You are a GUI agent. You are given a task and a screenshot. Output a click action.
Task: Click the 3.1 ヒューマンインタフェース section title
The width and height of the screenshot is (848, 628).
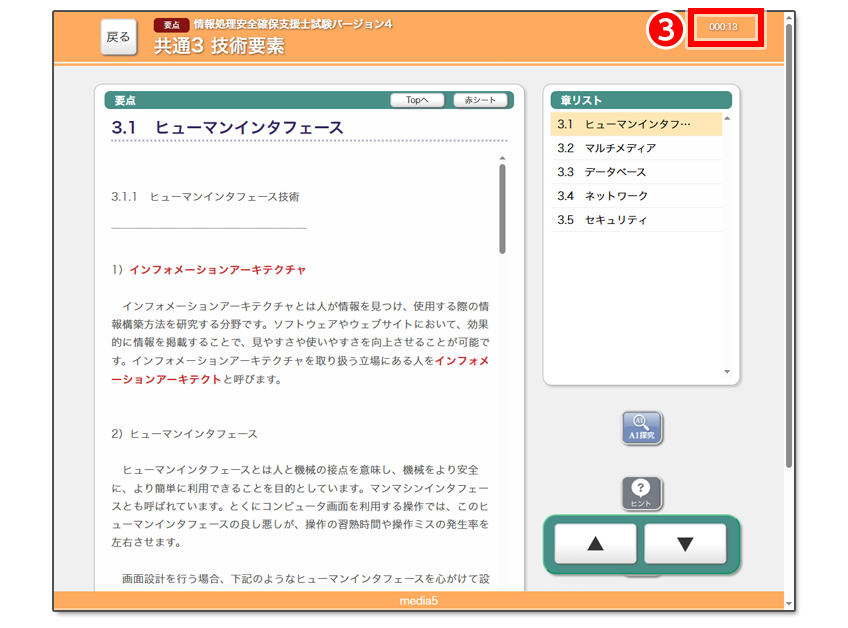[x=227, y=128]
